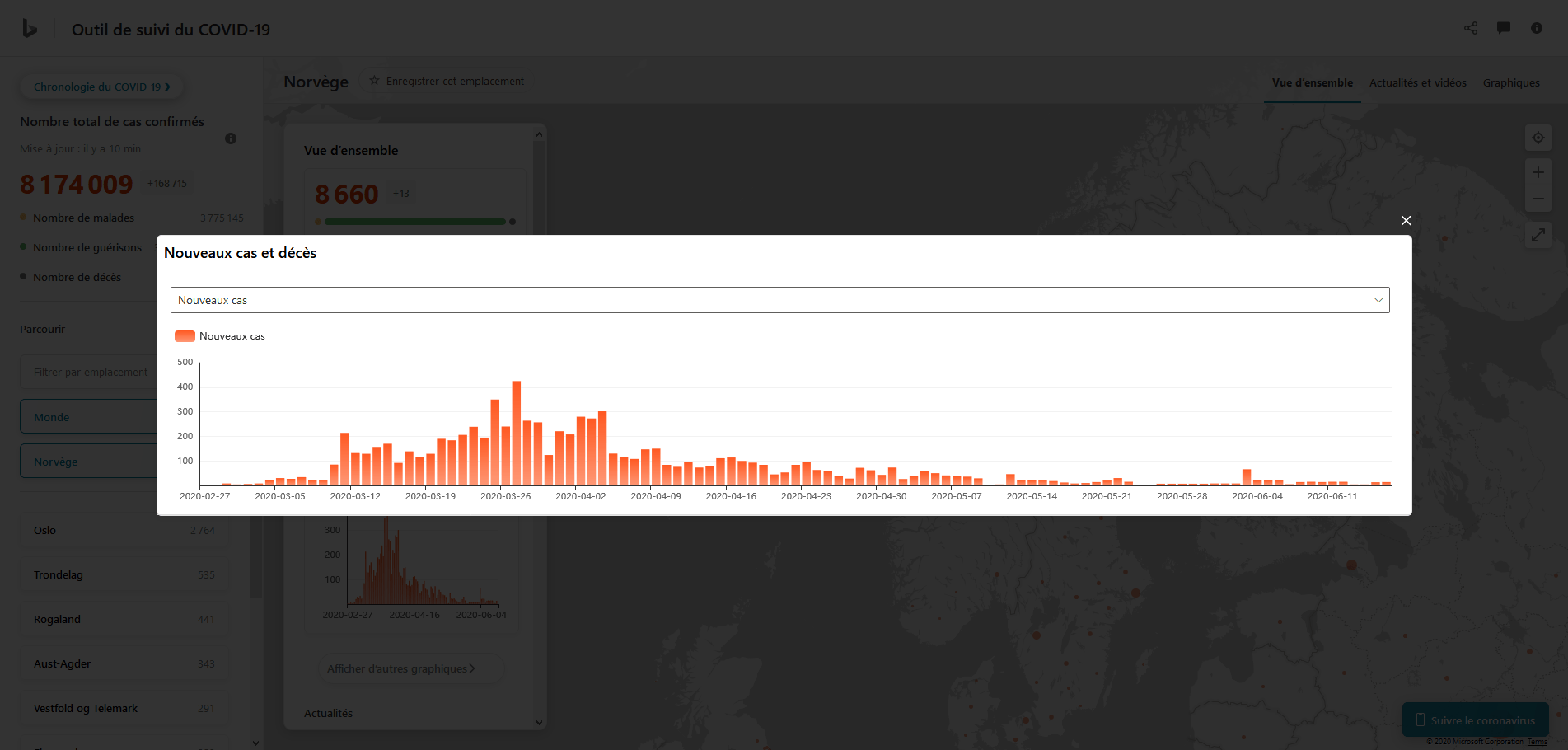The height and width of the screenshot is (750, 1568).
Task: Click Afficher d'autres graphiques button
Action: [x=411, y=668]
